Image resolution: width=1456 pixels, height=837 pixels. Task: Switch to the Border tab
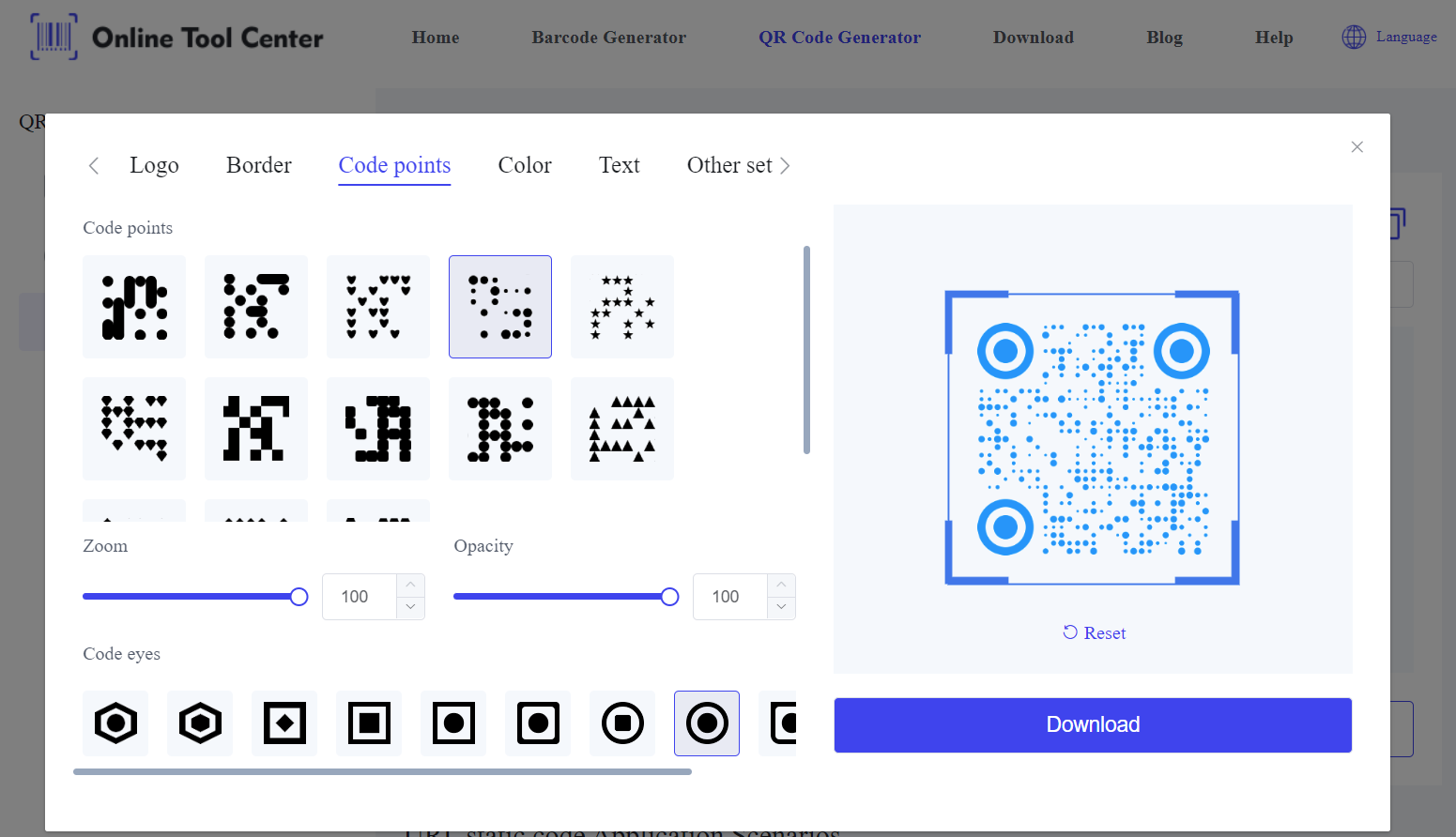(259, 165)
